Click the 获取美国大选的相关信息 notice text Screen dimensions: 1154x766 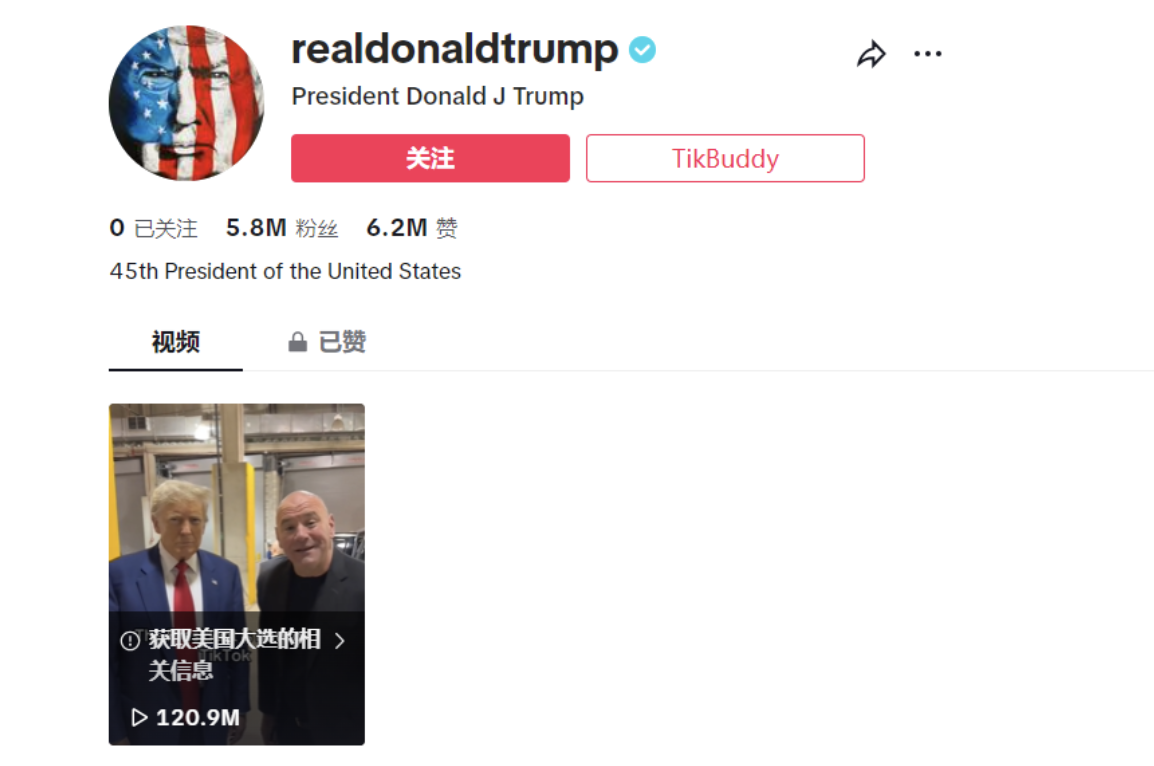pos(234,654)
